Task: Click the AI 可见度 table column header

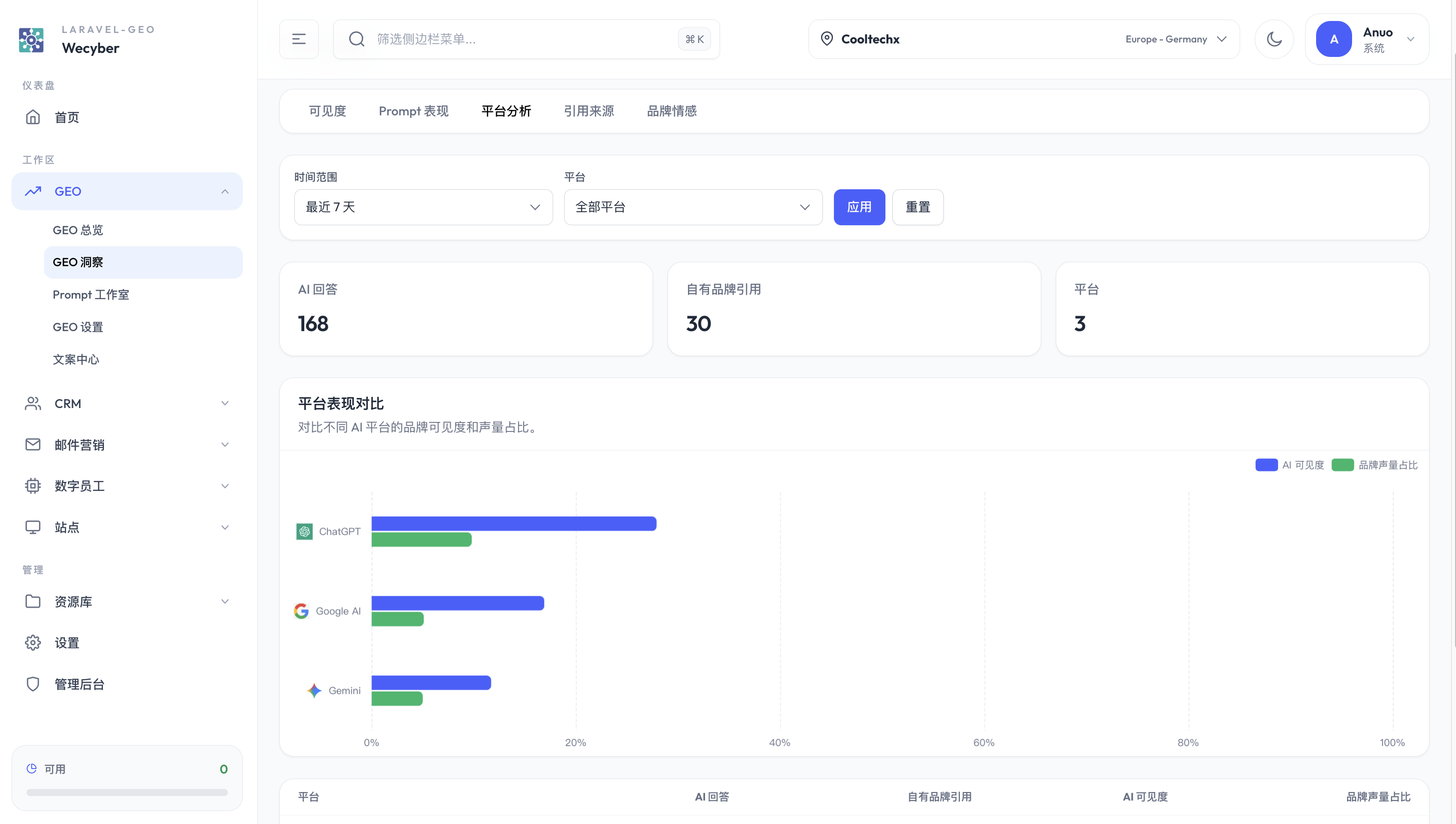Action: 1145,797
